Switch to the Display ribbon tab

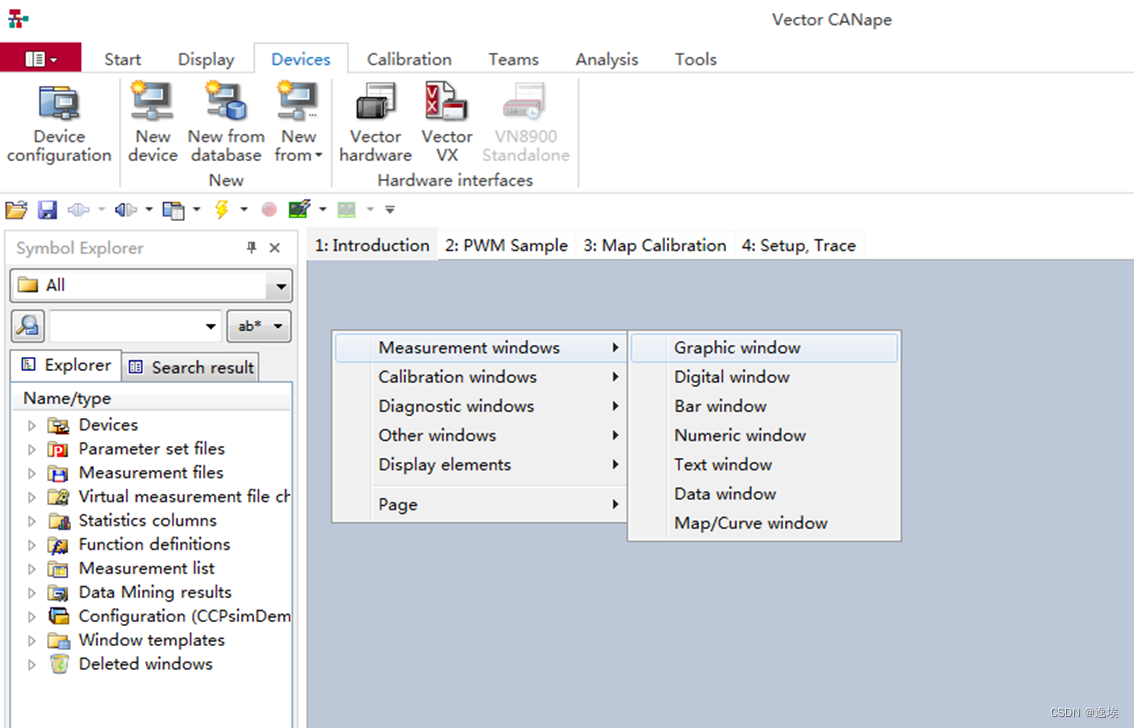coord(206,59)
